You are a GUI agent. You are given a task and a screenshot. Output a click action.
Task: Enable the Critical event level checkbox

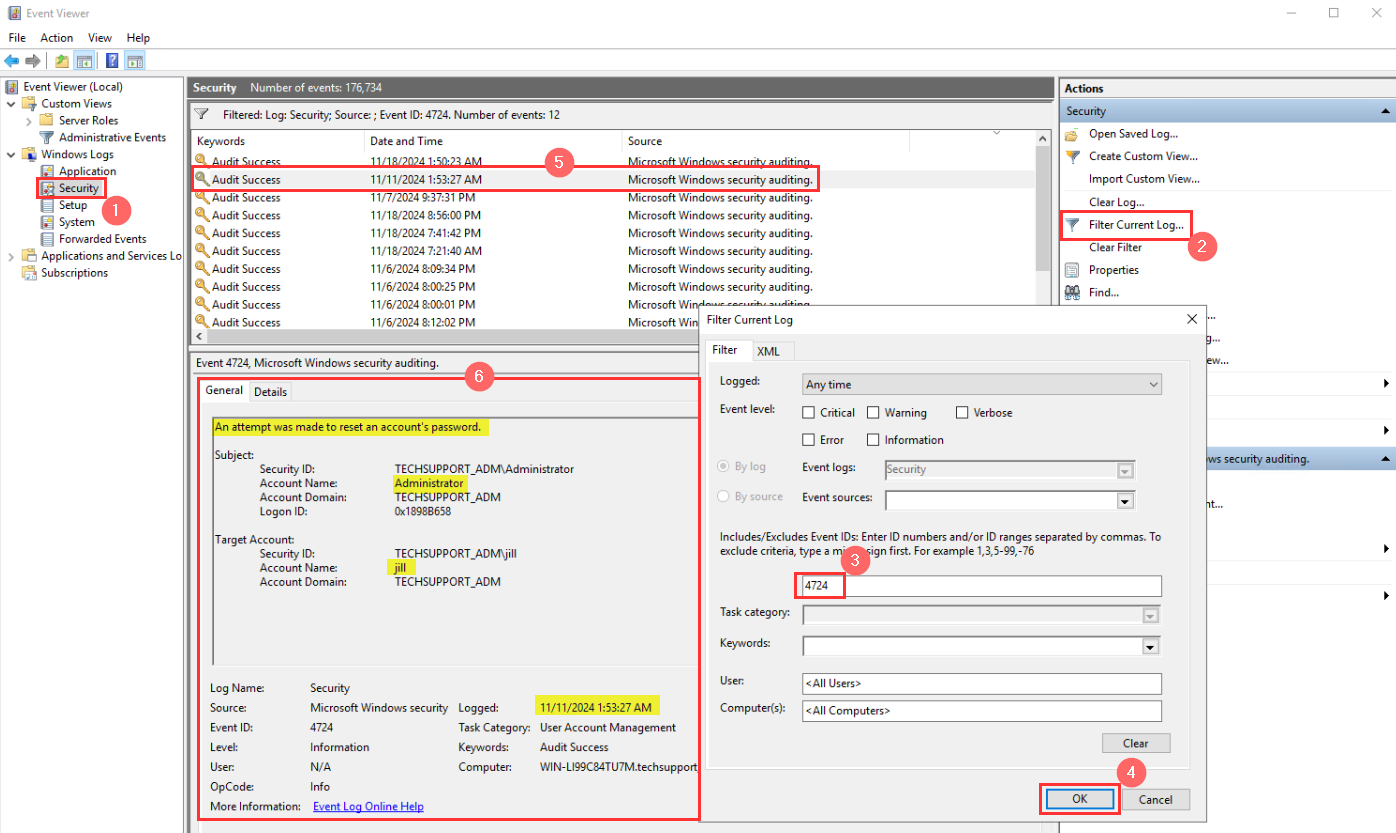tap(809, 412)
